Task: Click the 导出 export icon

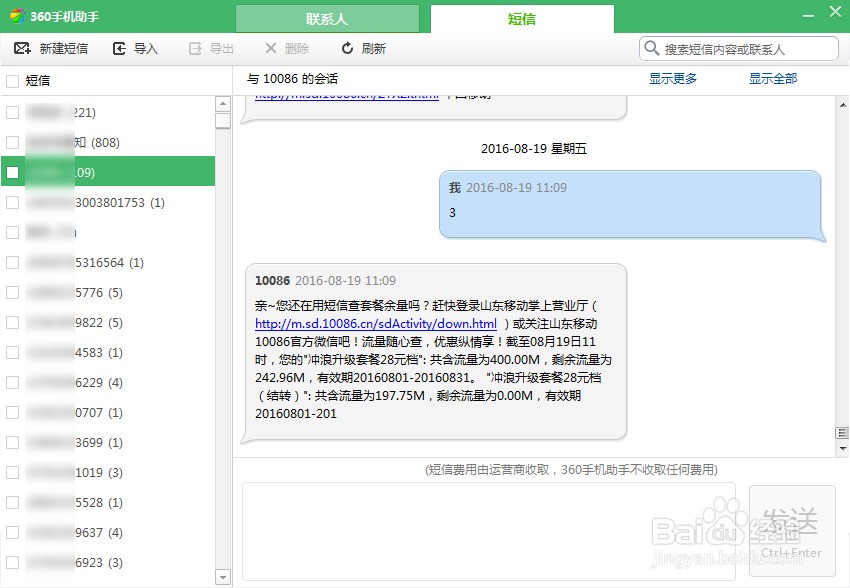Action: pyautogui.click(x=195, y=49)
